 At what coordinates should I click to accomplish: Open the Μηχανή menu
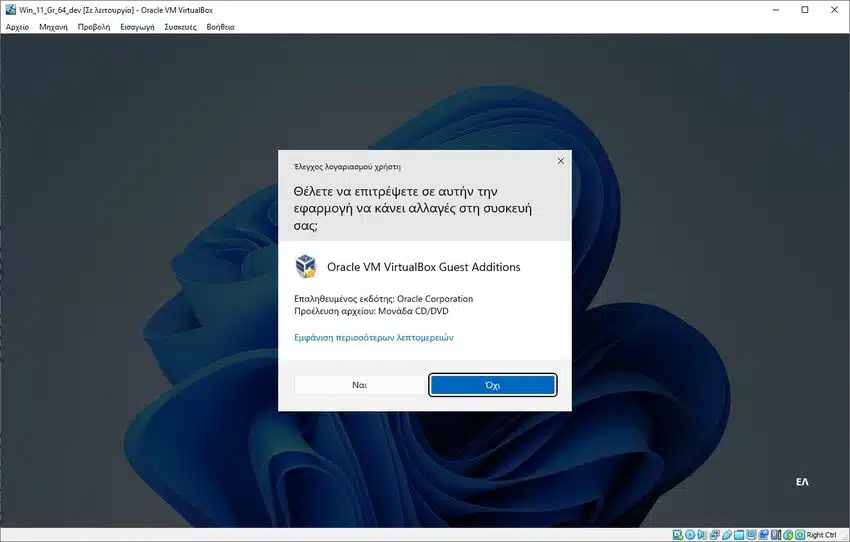click(53, 27)
